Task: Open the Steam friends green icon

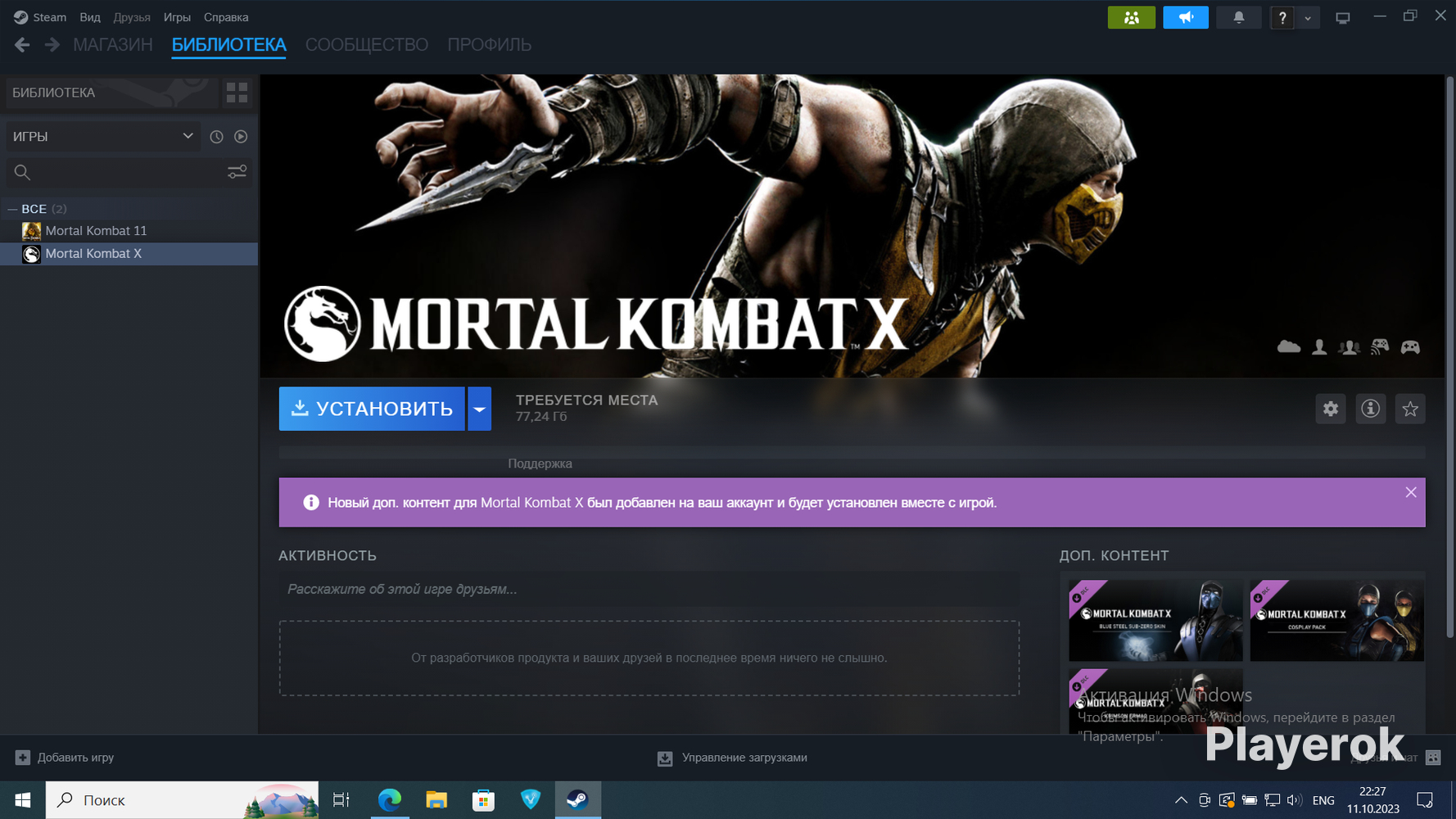Action: [1131, 17]
